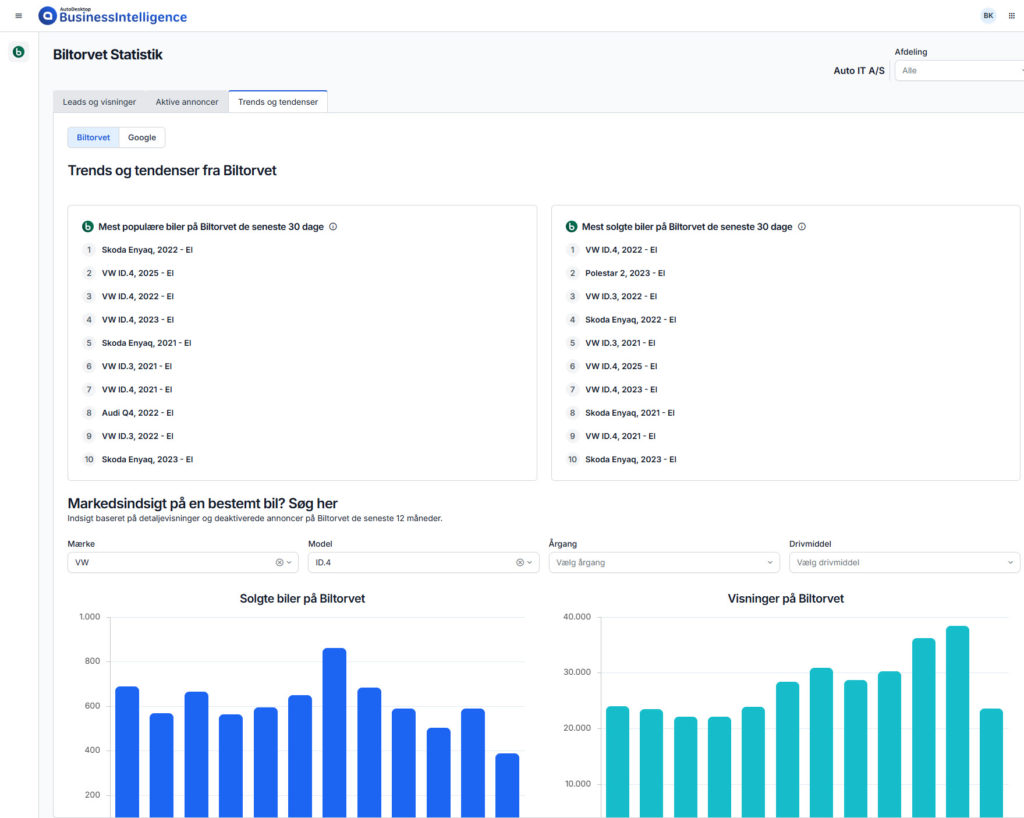This screenshot has height=818, width=1024.
Task: Open the Drivmiddel fuel dropdown
Action: (x=904, y=562)
